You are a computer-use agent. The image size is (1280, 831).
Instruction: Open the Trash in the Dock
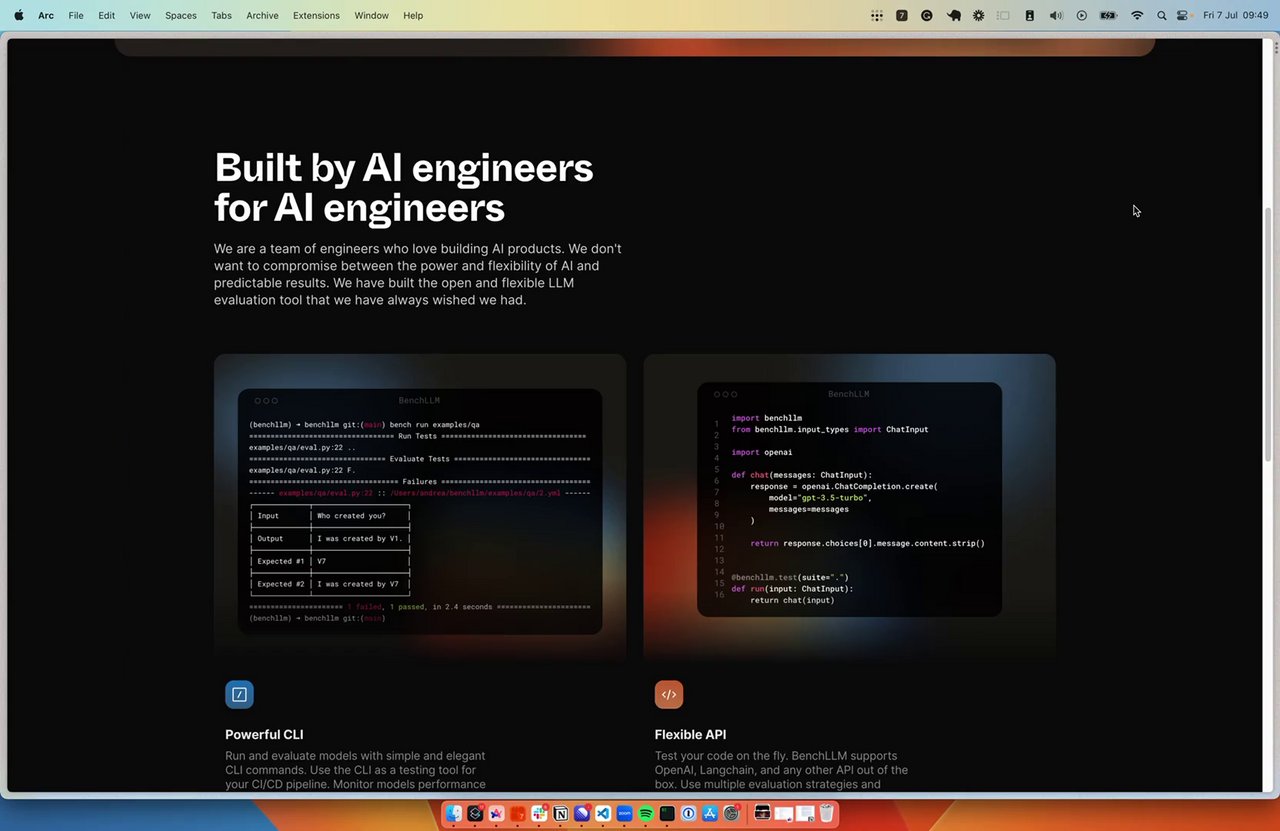coord(827,813)
